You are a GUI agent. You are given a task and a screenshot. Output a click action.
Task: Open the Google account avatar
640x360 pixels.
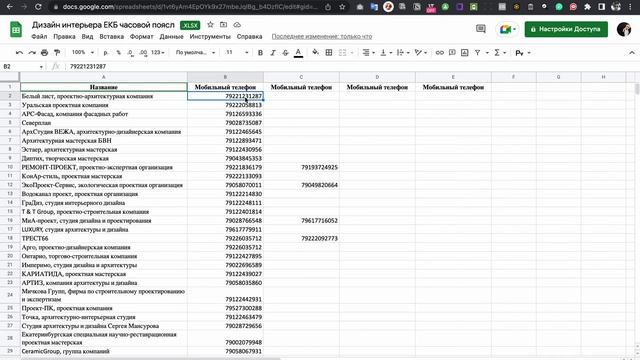(x=624, y=29)
